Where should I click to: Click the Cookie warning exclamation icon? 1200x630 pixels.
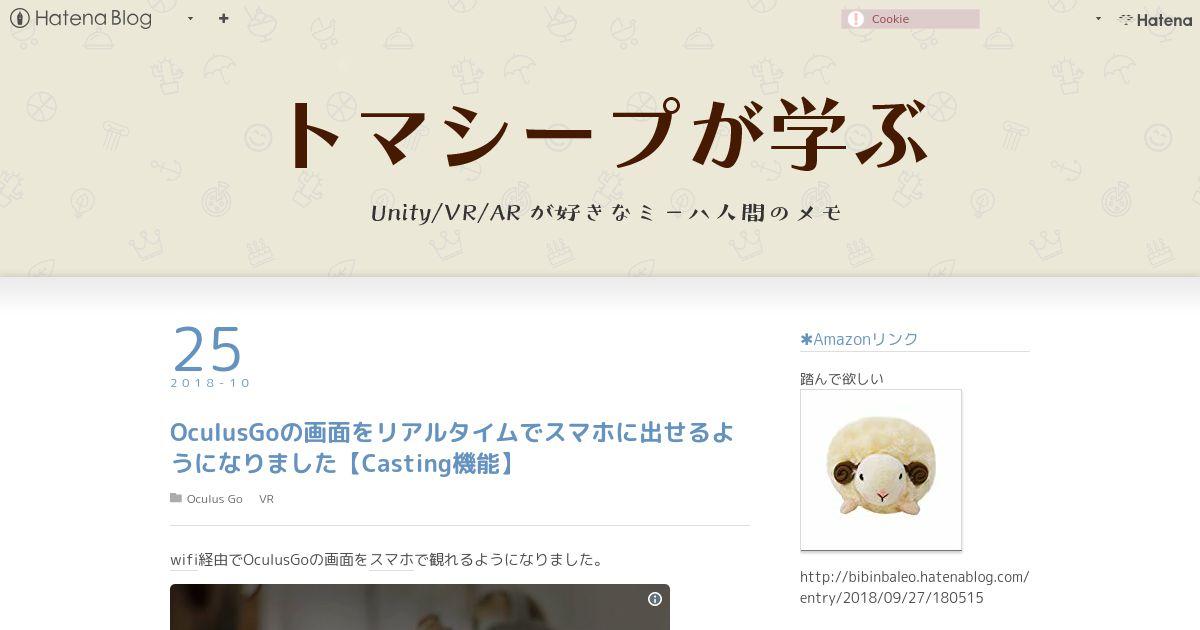click(x=855, y=19)
